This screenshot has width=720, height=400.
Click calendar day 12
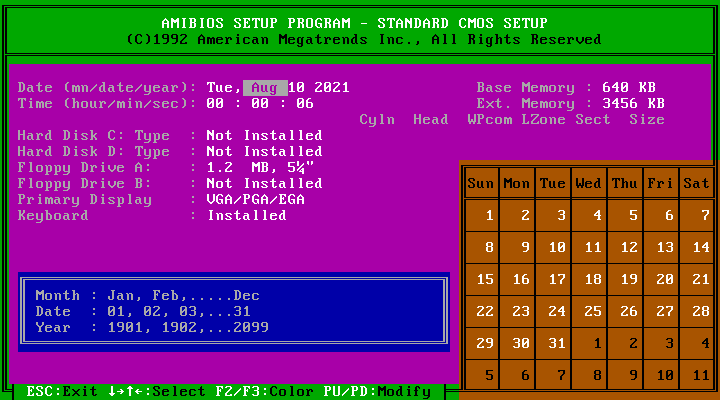pyautogui.click(x=629, y=248)
